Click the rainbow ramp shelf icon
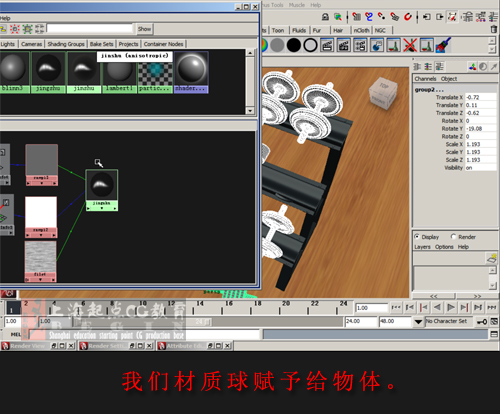500x414 pixels. pos(264,45)
